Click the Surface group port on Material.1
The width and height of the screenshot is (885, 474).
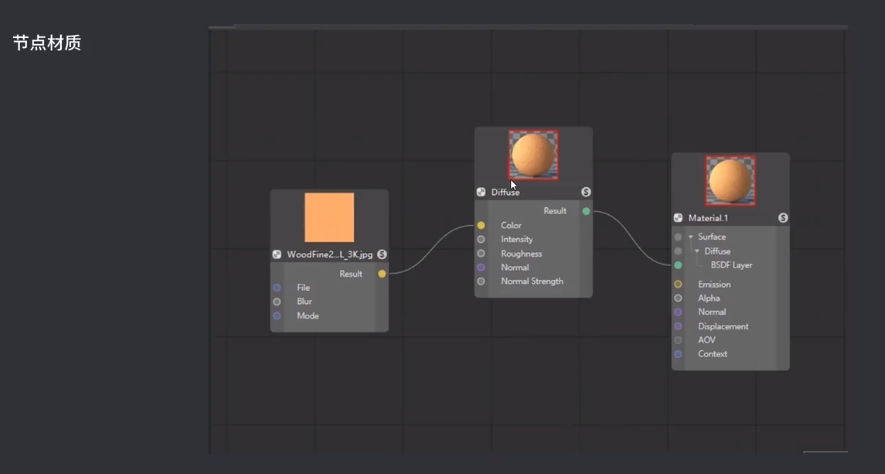[678, 237]
